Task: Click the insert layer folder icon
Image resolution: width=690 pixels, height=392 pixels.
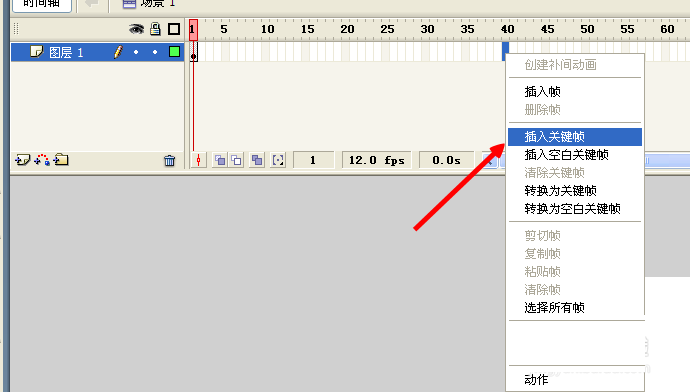Action: coord(61,160)
